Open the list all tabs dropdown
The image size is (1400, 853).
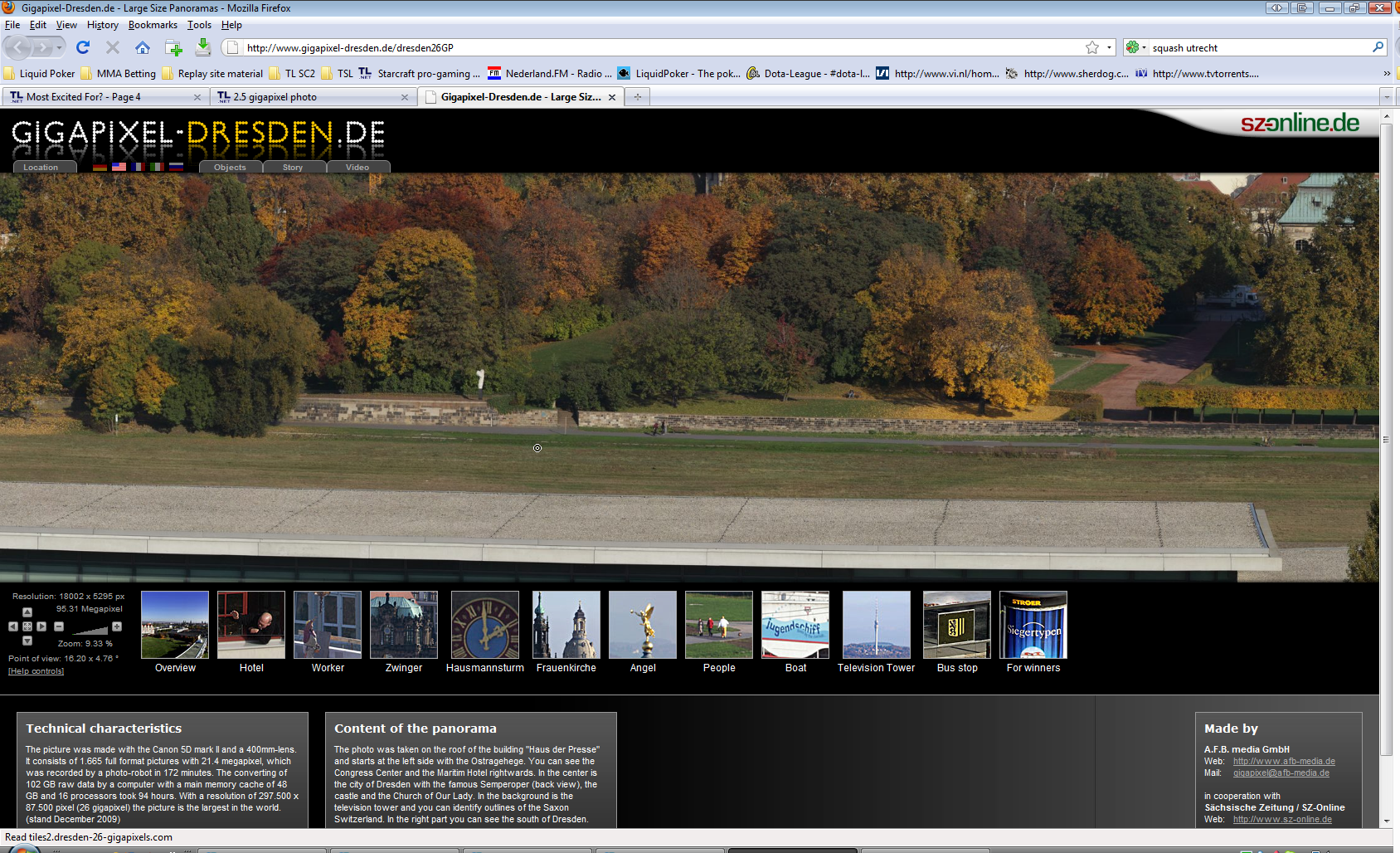pyautogui.click(x=1386, y=97)
